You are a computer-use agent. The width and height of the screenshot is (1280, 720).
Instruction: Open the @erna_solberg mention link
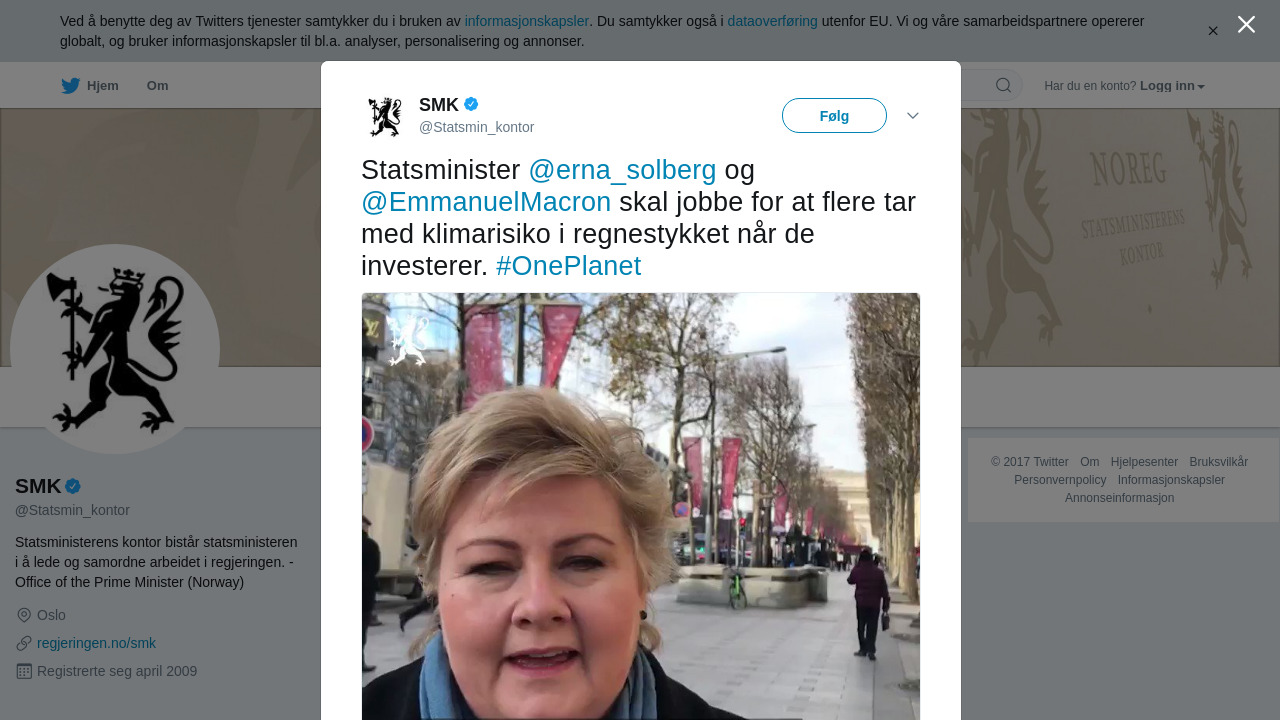pos(622,170)
